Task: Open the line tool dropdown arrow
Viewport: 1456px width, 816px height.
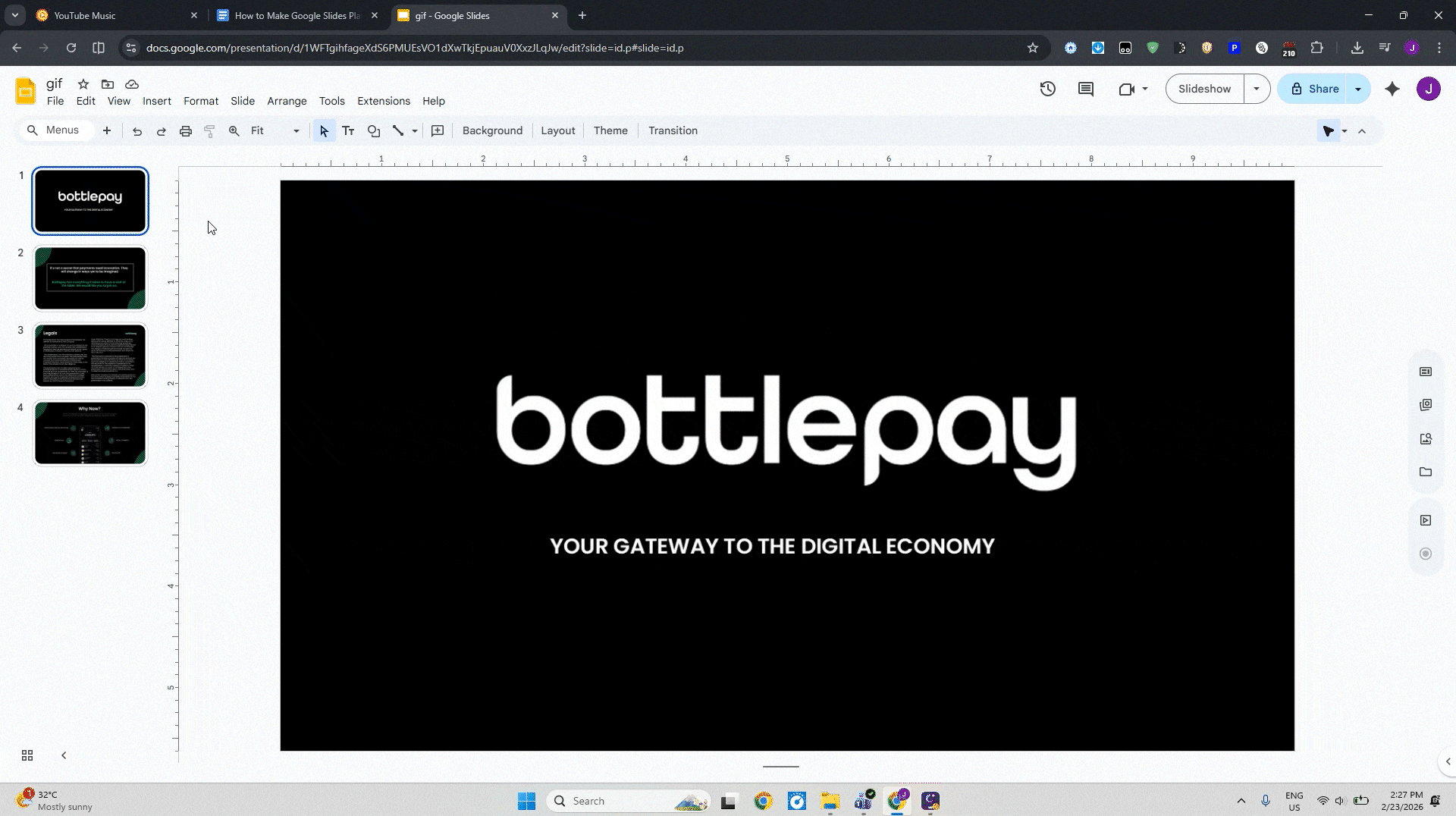Action: pos(414,130)
